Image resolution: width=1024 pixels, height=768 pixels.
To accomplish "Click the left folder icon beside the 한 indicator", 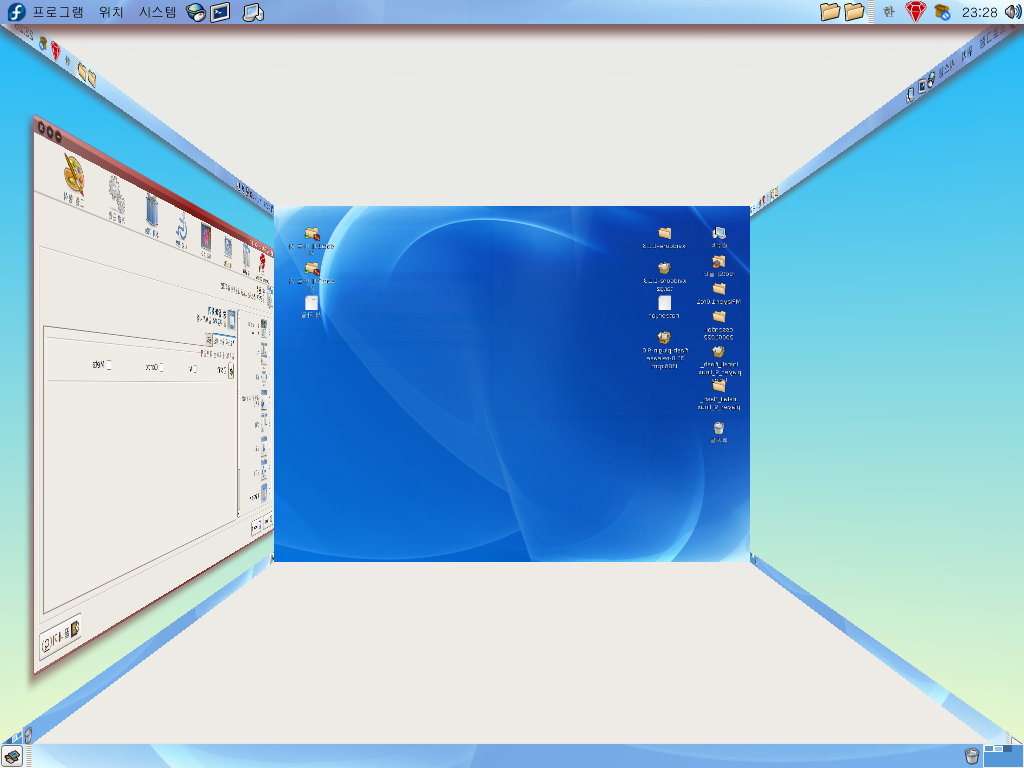I will [829, 12].
